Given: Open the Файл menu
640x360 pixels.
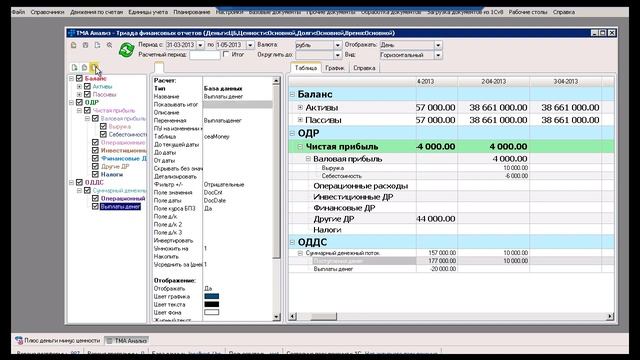Looking at the screenshot, I should click(x=18, y=12).
